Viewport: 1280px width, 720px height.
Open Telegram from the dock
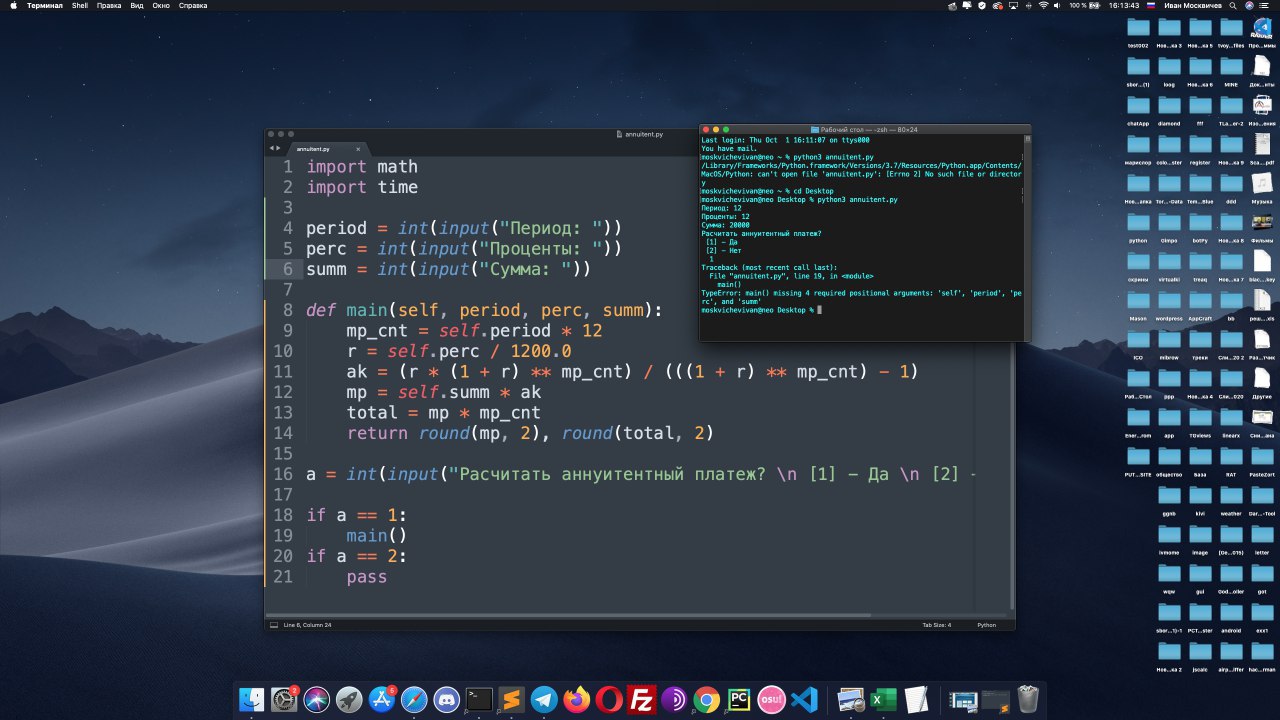544,699
